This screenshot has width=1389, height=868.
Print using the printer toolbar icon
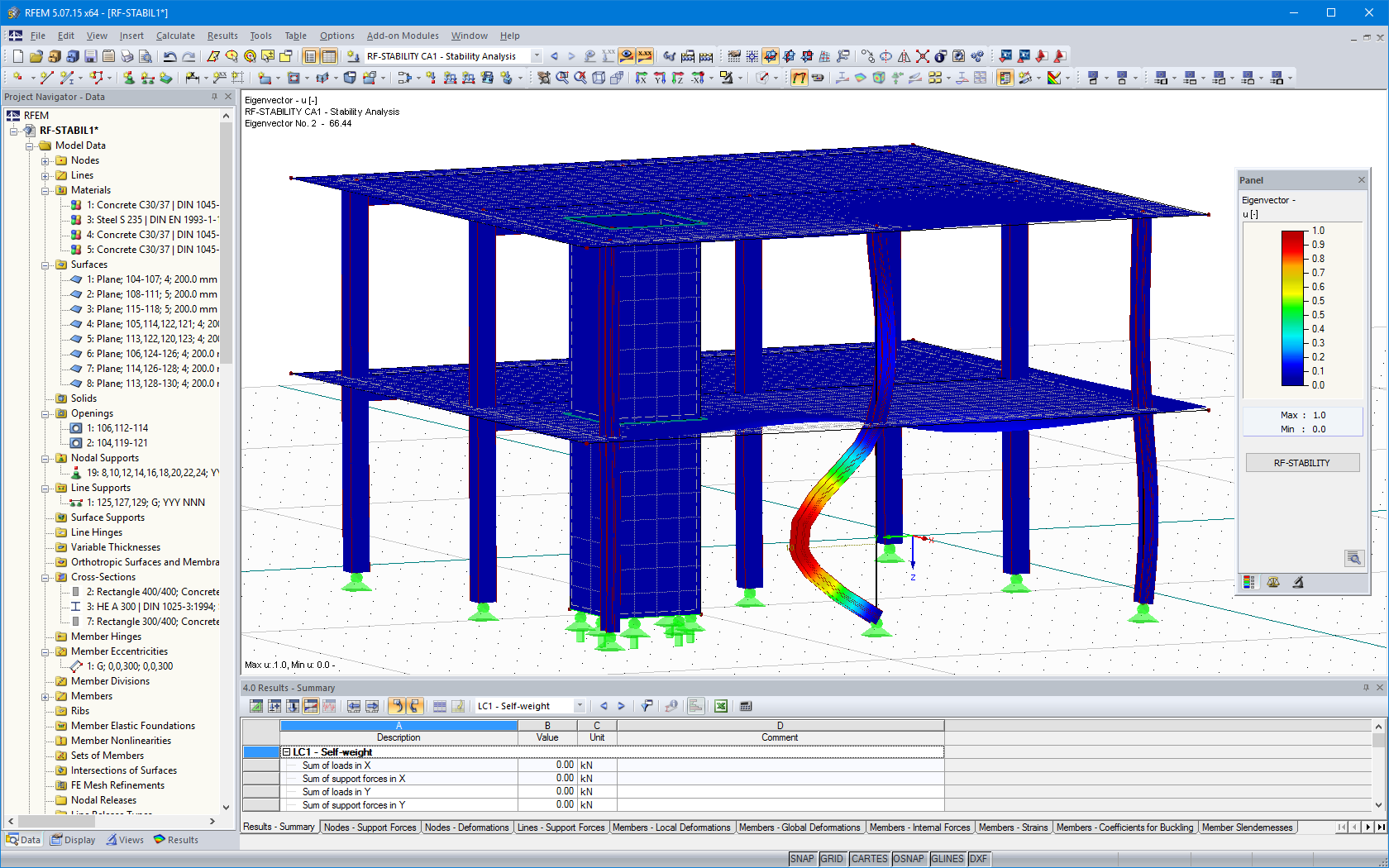tap(126, 56)
